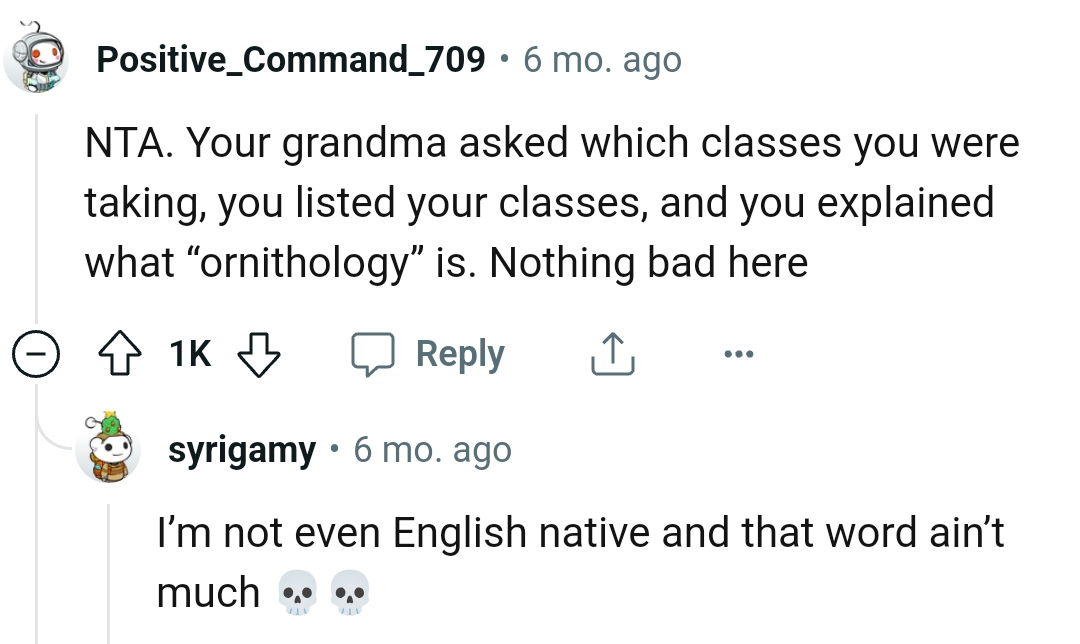Collapse the thread using the left connector line

(x=37, y=220)
